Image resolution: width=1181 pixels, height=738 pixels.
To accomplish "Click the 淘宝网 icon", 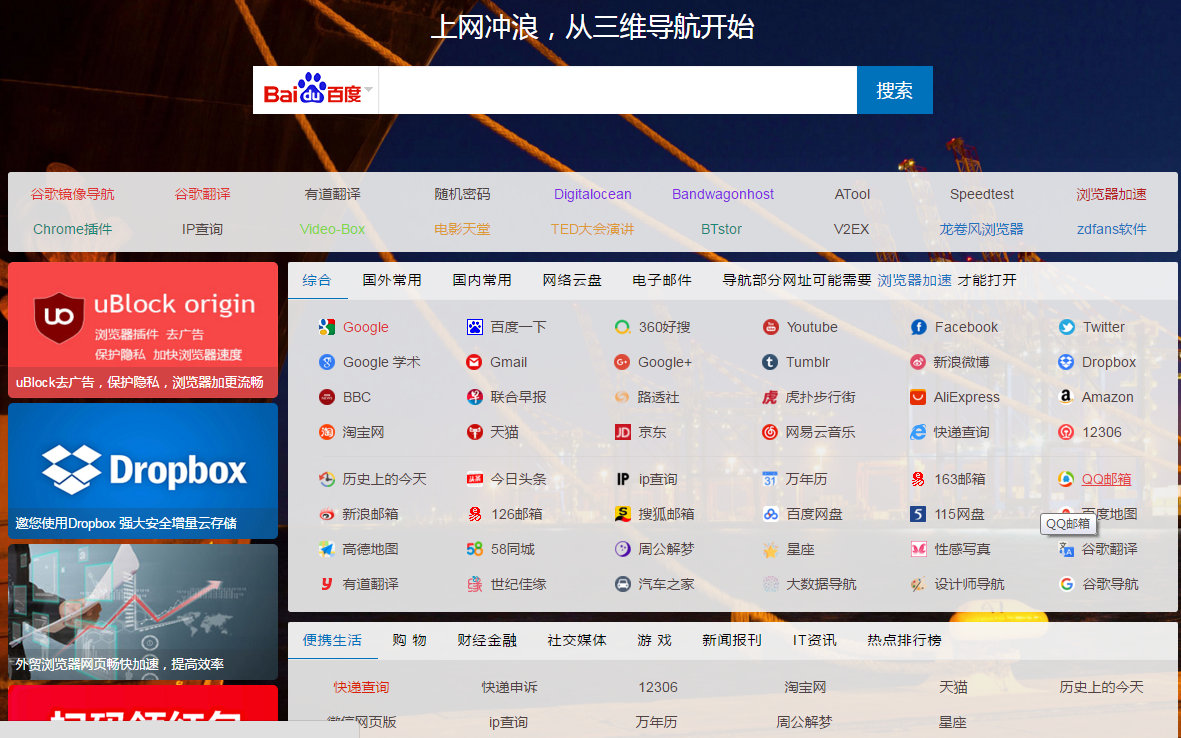I will 326,432.
